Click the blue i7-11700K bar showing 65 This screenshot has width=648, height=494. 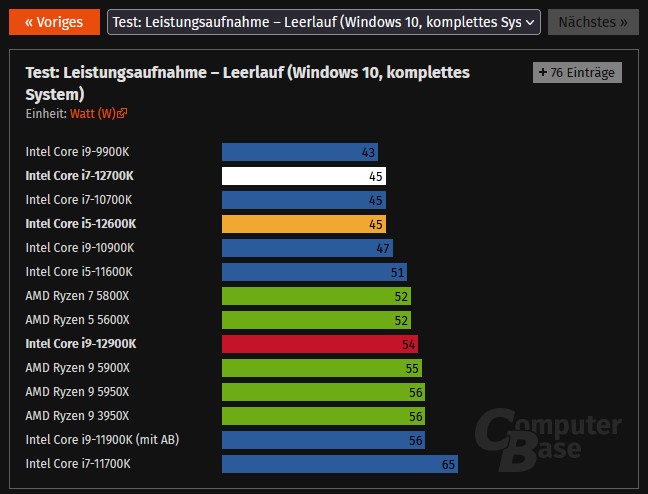340,464
